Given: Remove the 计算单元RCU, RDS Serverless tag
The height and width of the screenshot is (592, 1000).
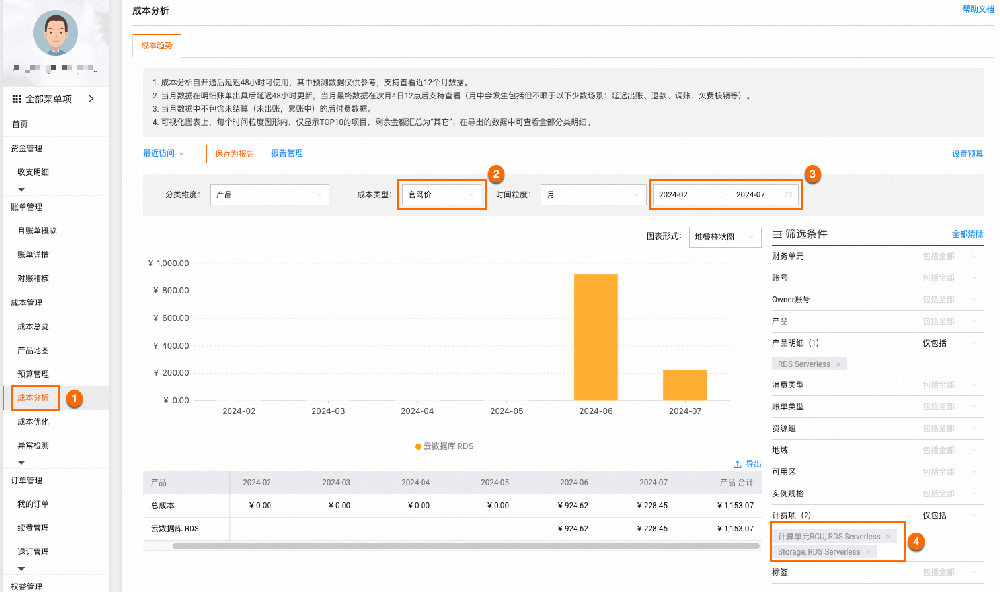Looking at the screenshot, I should 887,536.
